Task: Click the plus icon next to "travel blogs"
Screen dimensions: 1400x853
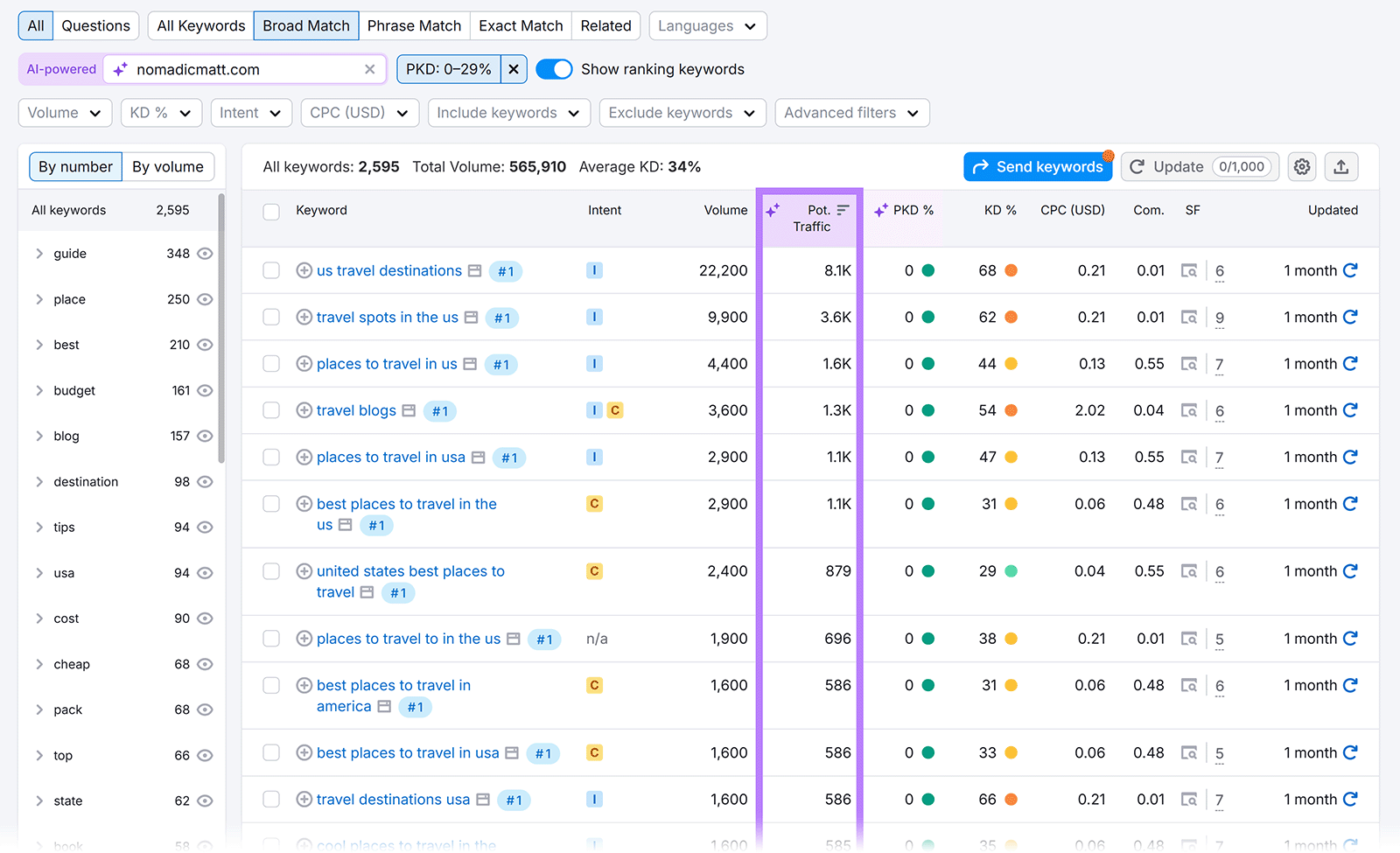Action: (x=304, y=409)
